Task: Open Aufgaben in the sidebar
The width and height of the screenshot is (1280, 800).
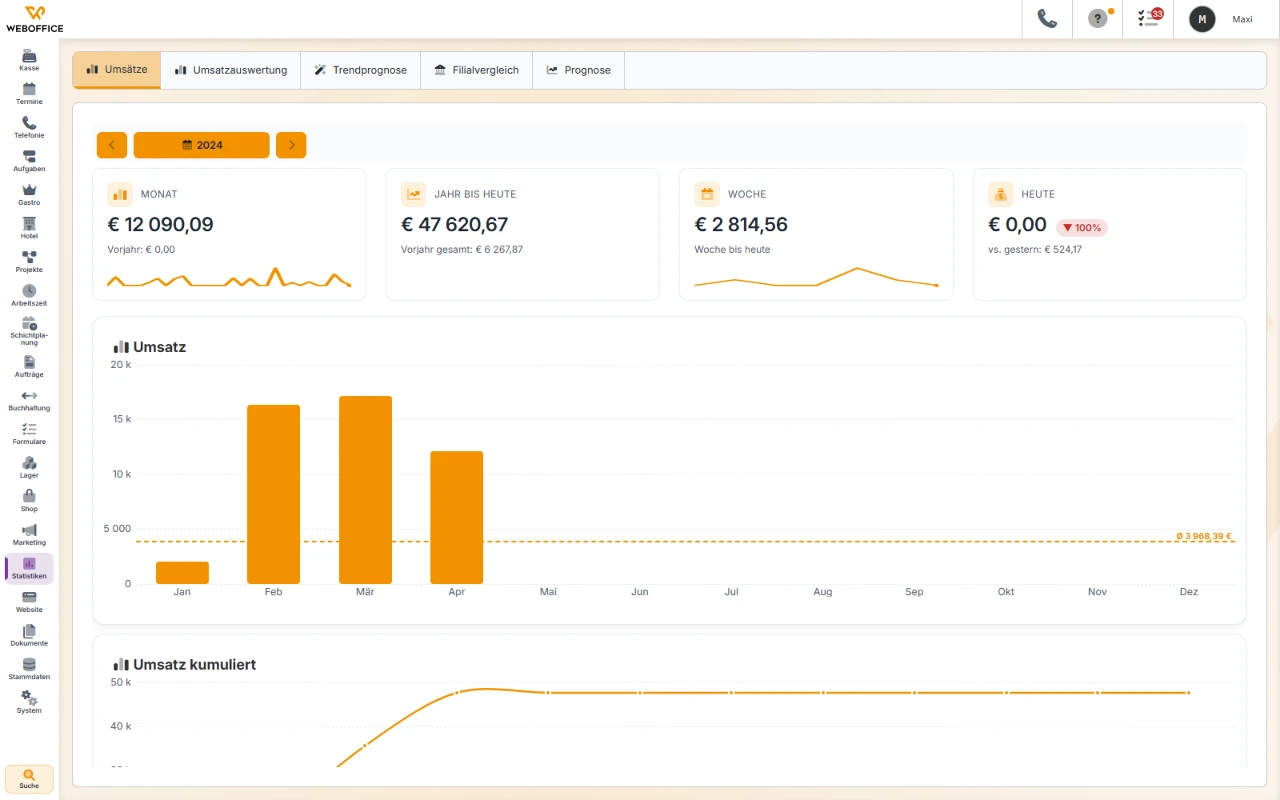Action: 29,161
